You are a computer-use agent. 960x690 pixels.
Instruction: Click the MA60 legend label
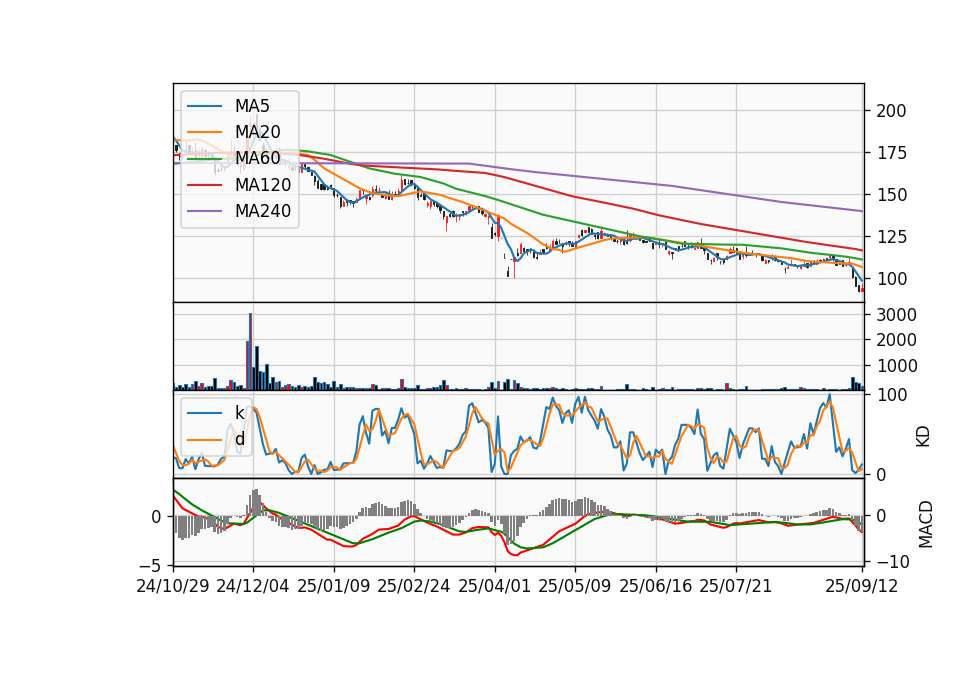tap(257, 158)
